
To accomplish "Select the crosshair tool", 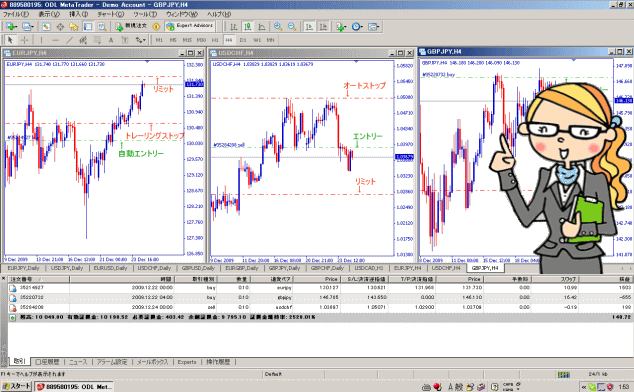I will 24,40.
